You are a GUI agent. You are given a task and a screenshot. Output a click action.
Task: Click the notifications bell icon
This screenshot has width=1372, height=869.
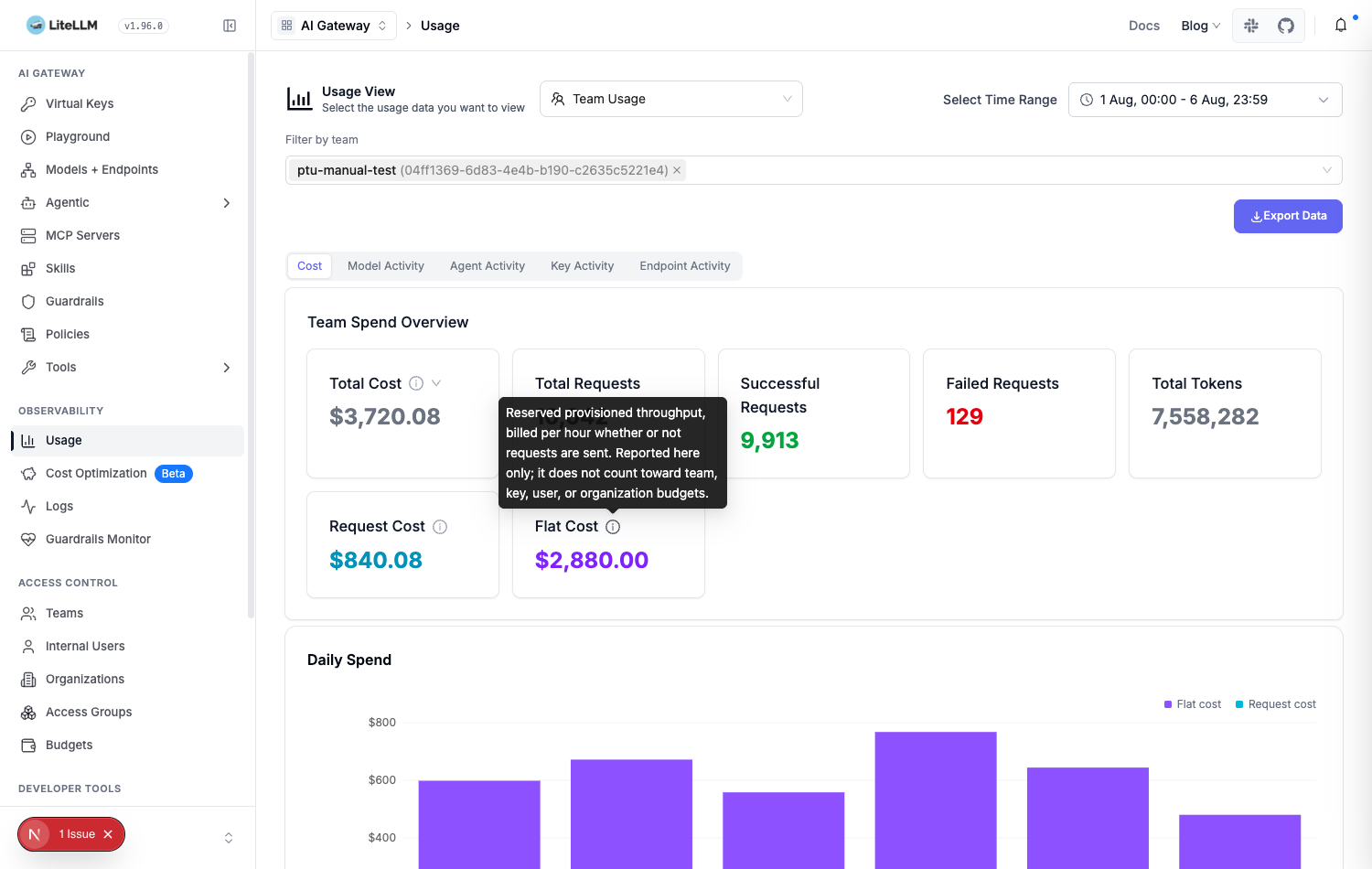pyautogui.click(x=1341, y=26)
